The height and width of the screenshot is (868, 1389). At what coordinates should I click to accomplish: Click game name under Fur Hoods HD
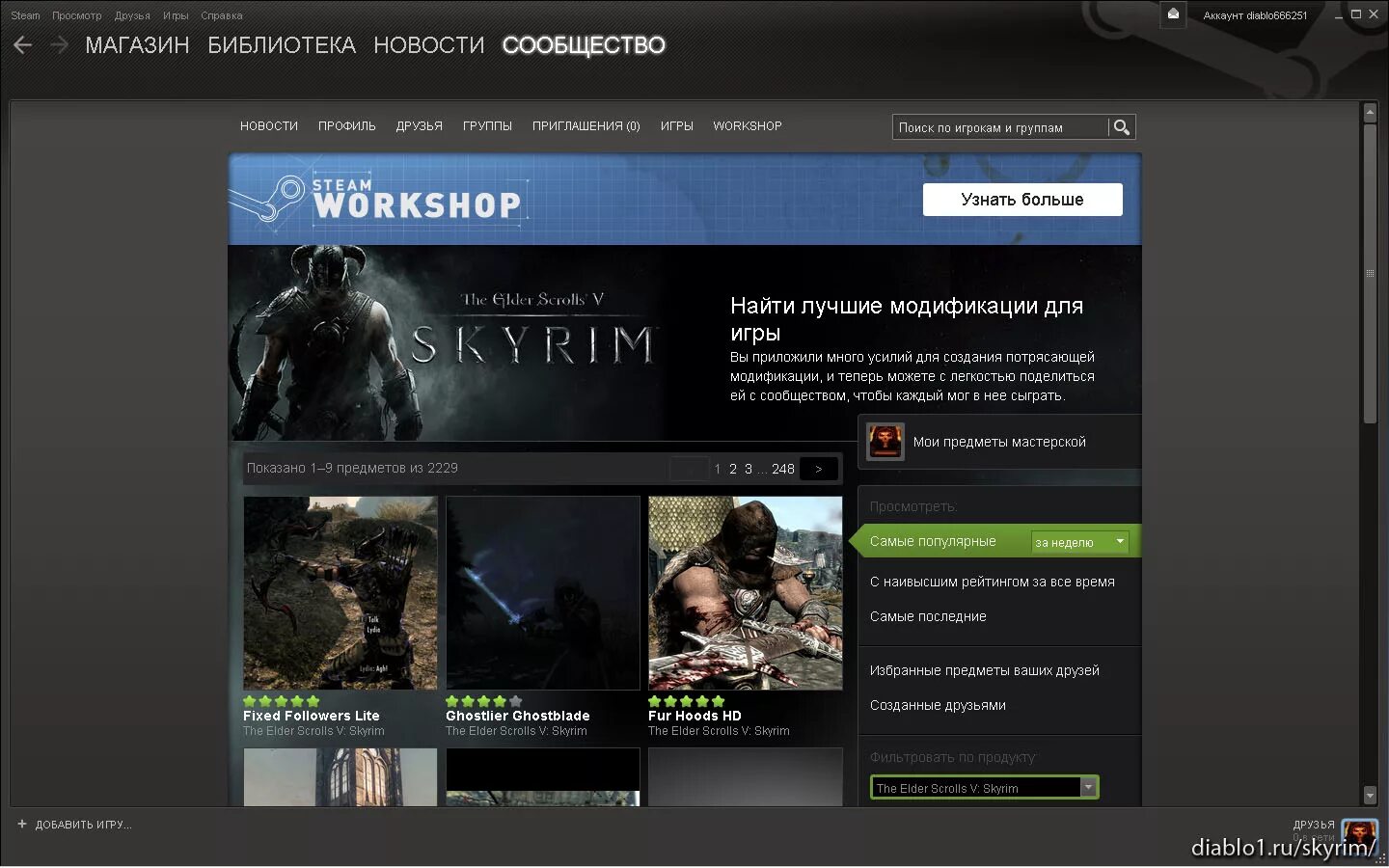coord(719,731)
